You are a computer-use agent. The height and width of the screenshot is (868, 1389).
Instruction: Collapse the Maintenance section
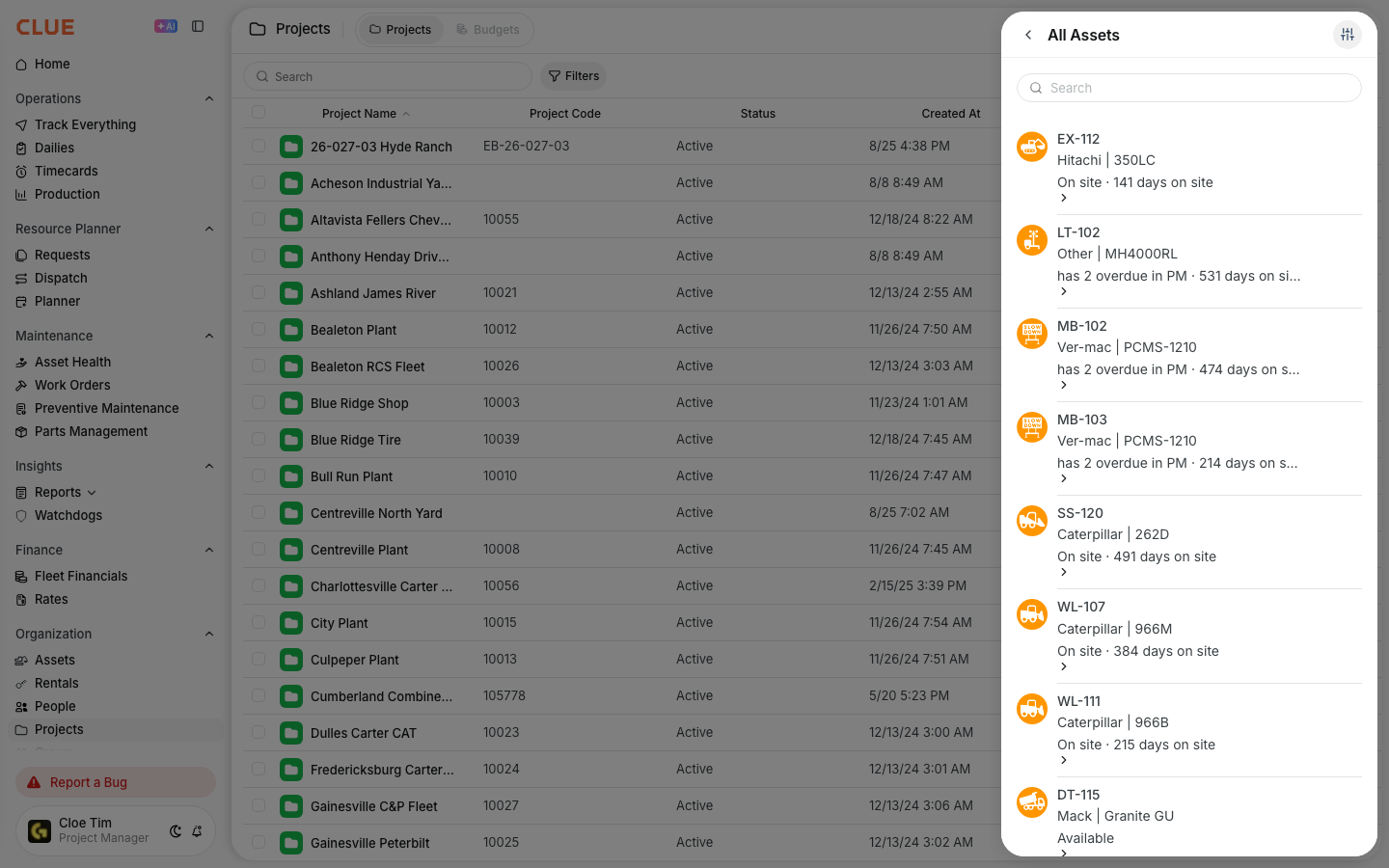click(209, 336)
